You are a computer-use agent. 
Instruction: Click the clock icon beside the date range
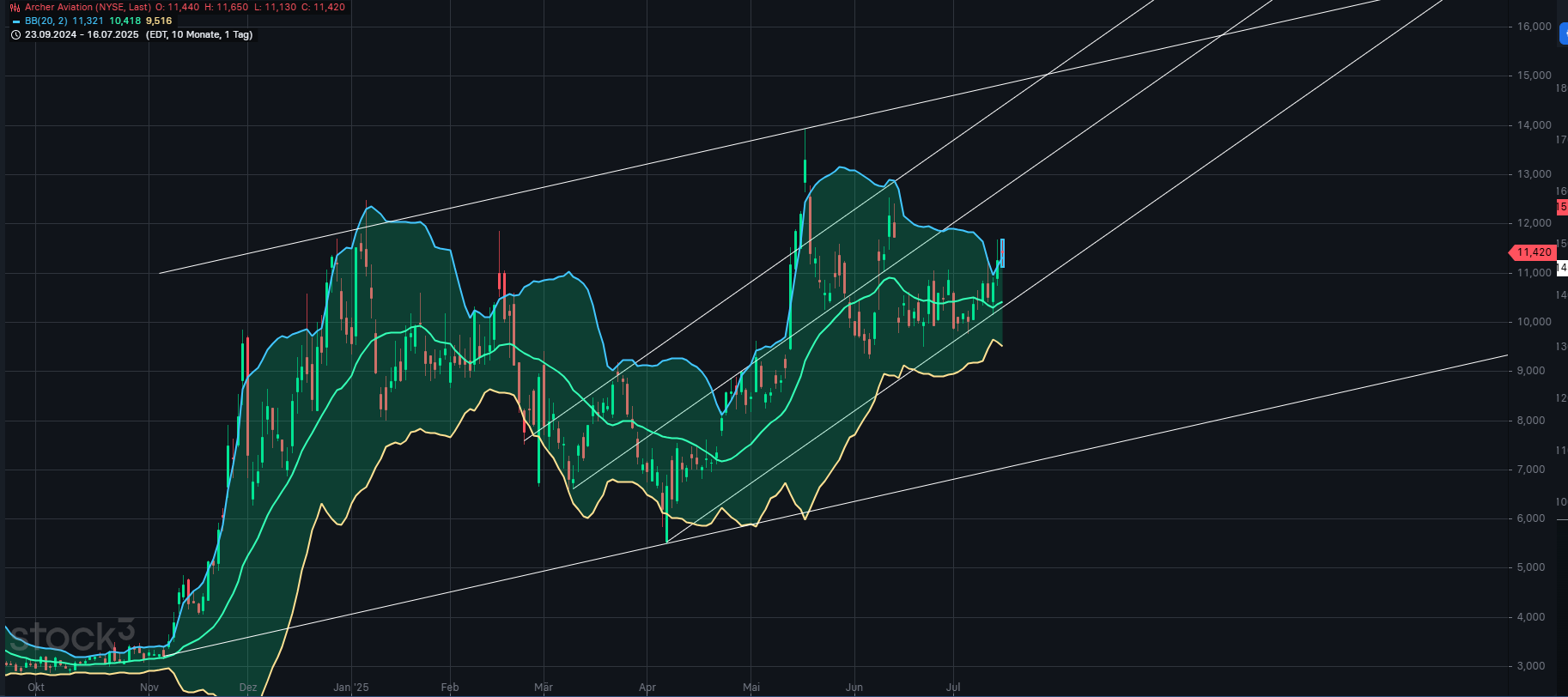pyautogui.click(x=15, y=35)
